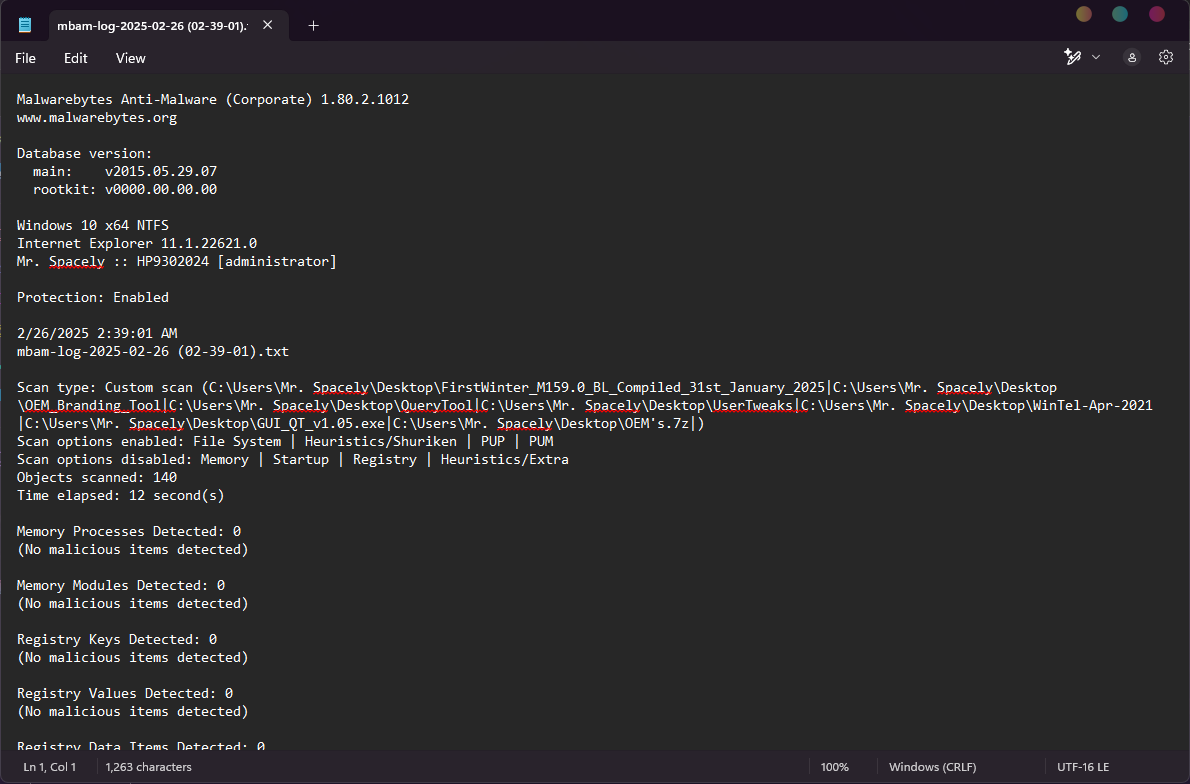Click the 1,263 characters status entry
The width and height of the screenshot is (1190, 784).
coord(148,767)
